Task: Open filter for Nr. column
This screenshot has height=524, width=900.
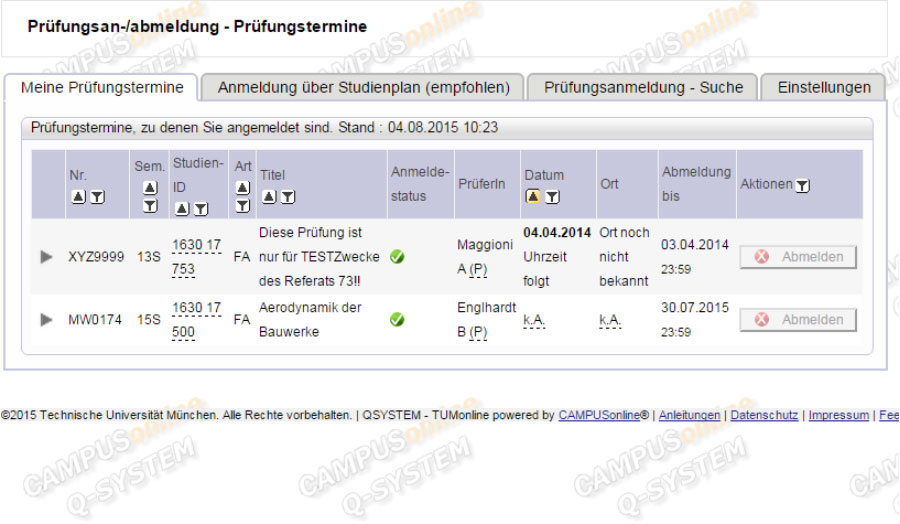Action: (98, 197)
